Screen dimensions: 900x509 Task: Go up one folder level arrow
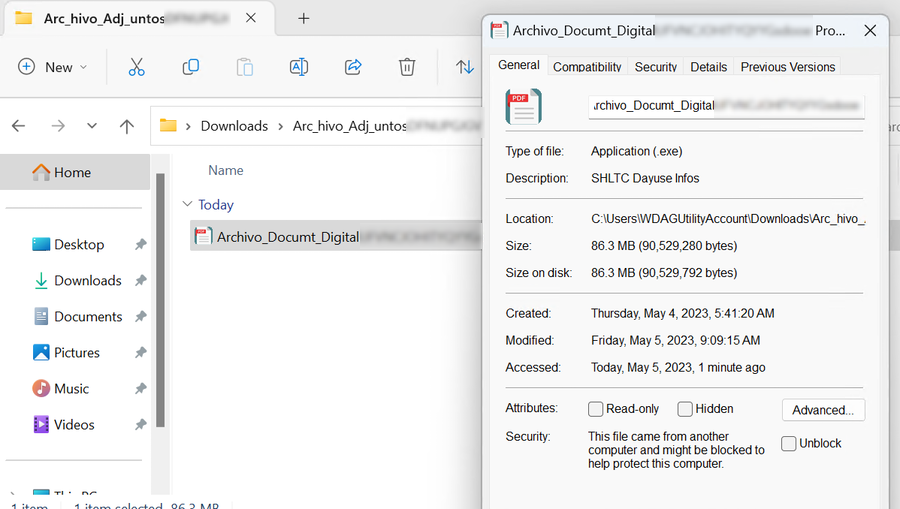point(126,126)
